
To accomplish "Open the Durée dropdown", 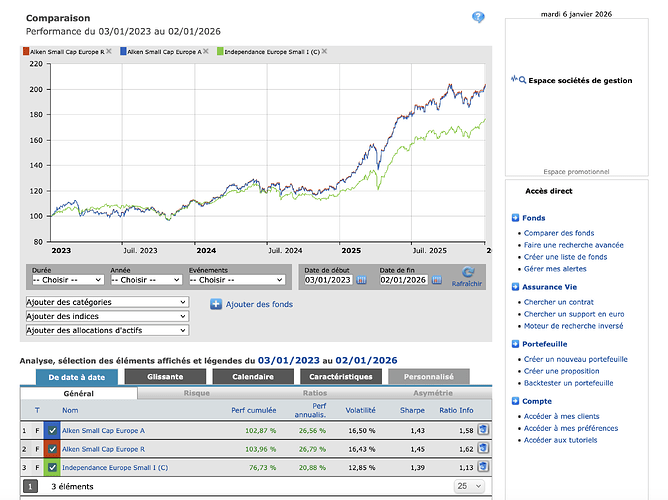I will point(68,280).
